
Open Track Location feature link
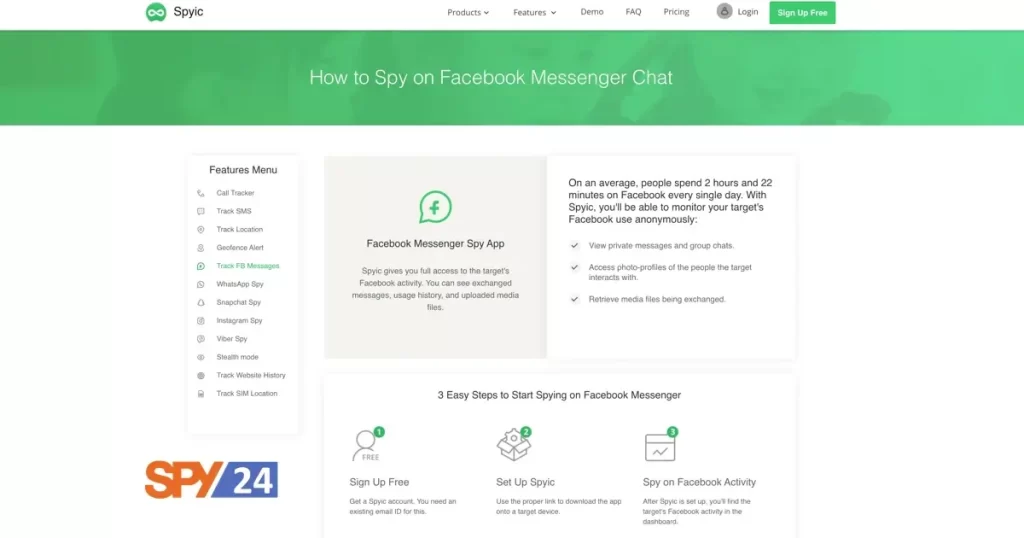240,230
